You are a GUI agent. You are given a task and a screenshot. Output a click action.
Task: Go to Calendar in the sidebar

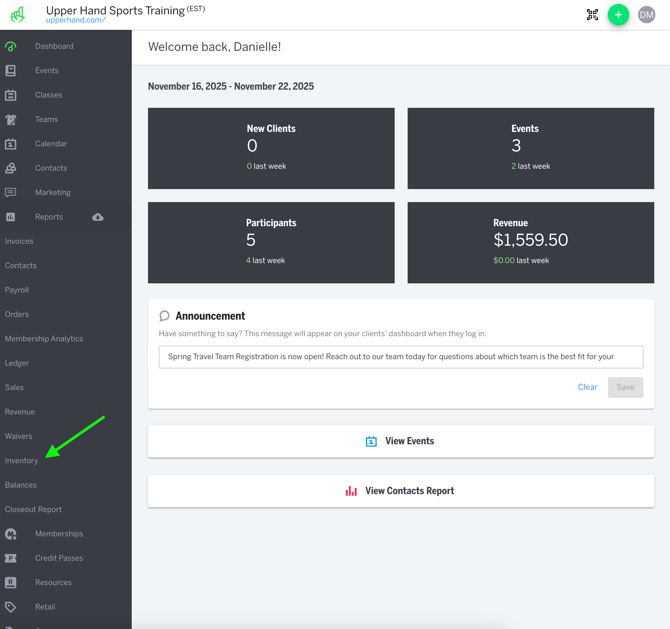click(51, 144)
